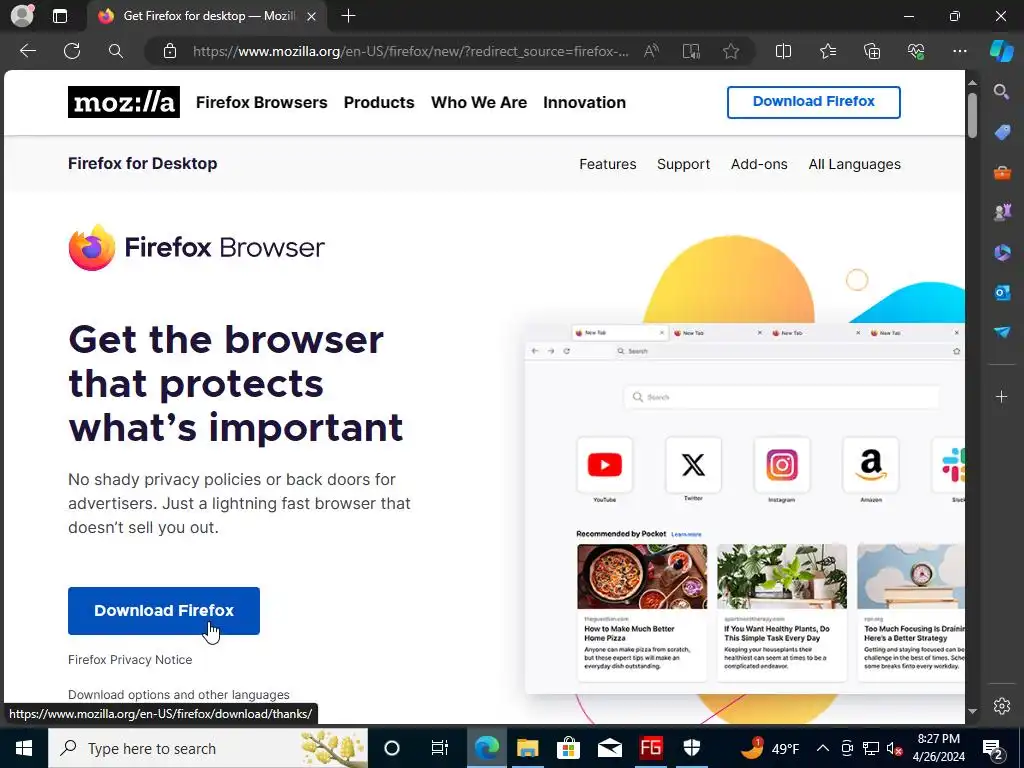Open the notification center icon
1024x768 pixels.
pyautogui.click(x=992, y=748)
